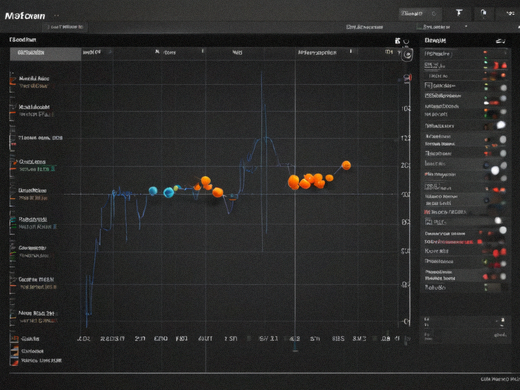The image size is (520, 390).
Task: Toggle the switch on the last-but-one panel row
Action: click(x=503, y=276)
